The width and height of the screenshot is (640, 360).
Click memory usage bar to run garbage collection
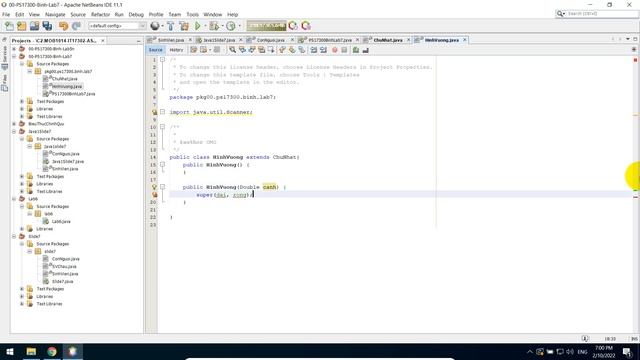(266, 26)
